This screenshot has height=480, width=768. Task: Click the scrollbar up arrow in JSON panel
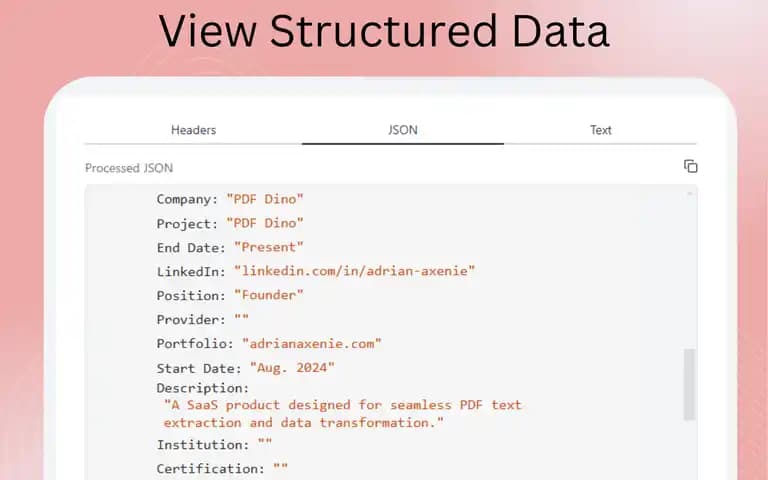pyautogui.click(x=690, y=193)
